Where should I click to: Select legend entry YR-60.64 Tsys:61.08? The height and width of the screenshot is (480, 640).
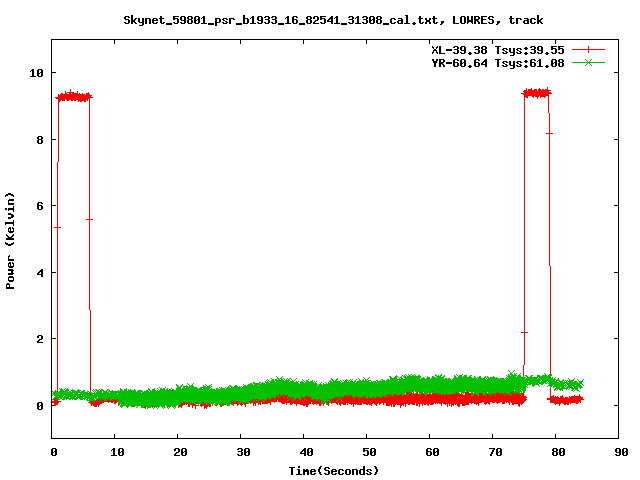tap(498, 63)
